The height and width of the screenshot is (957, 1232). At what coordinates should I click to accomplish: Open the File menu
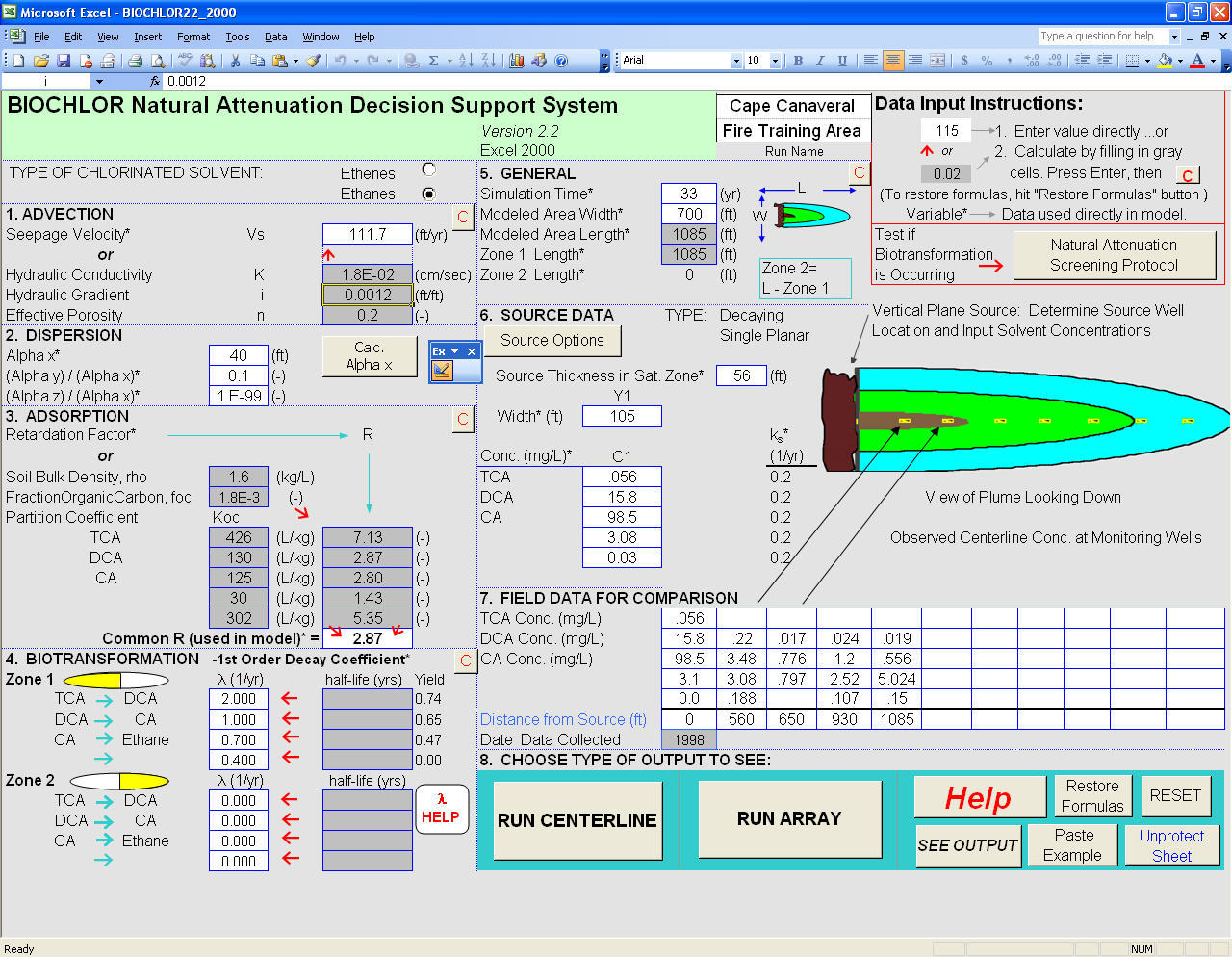pyautogui.click(x=41, y=37)
